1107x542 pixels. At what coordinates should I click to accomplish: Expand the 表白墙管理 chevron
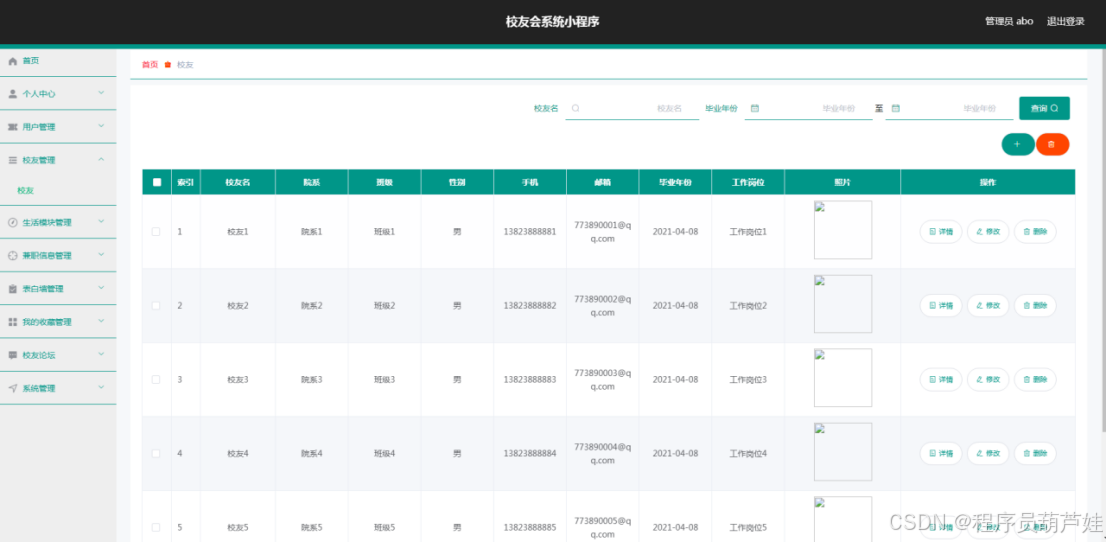[x=101, y=288]
